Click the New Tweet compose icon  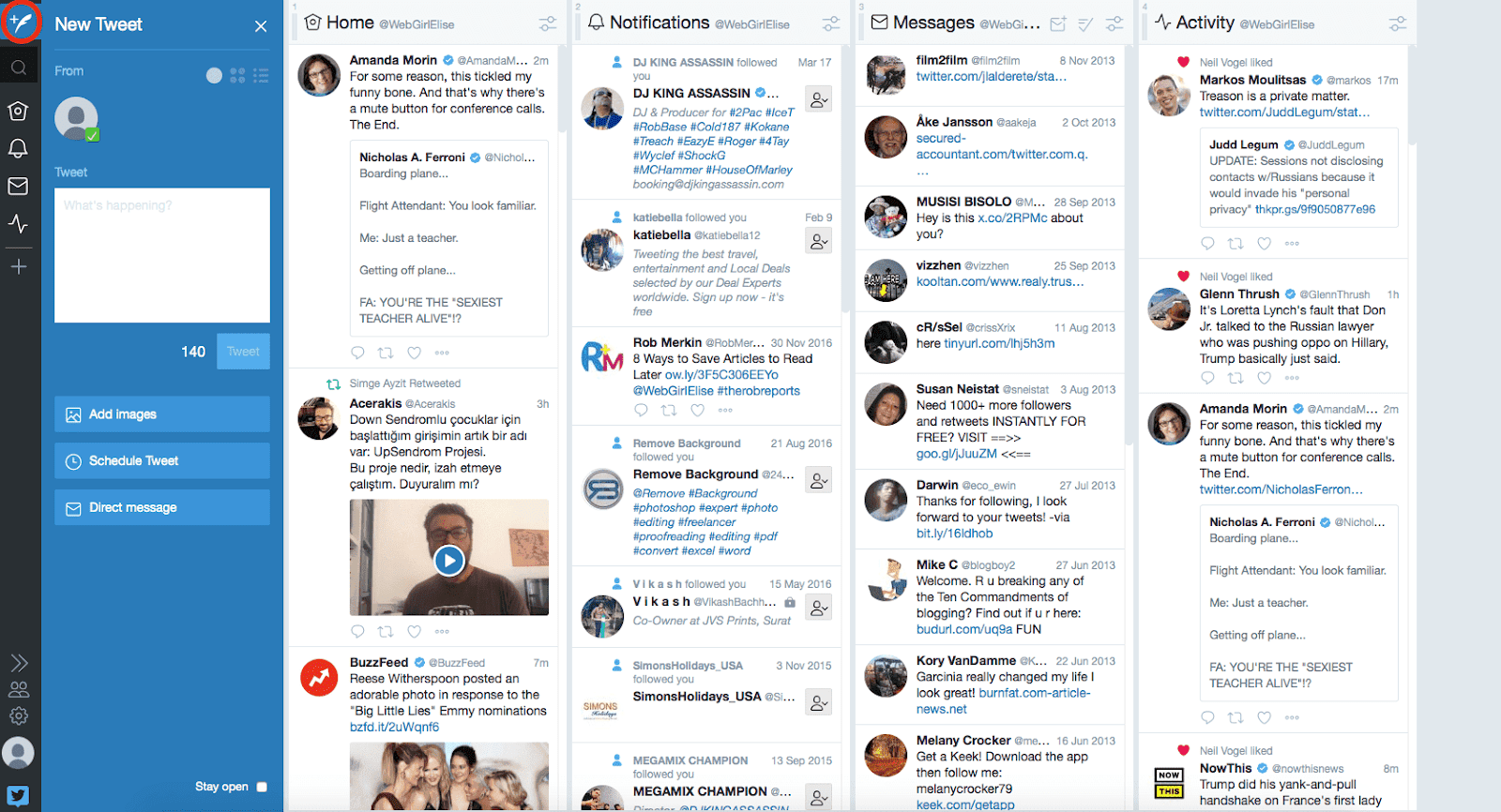(20, 21)
